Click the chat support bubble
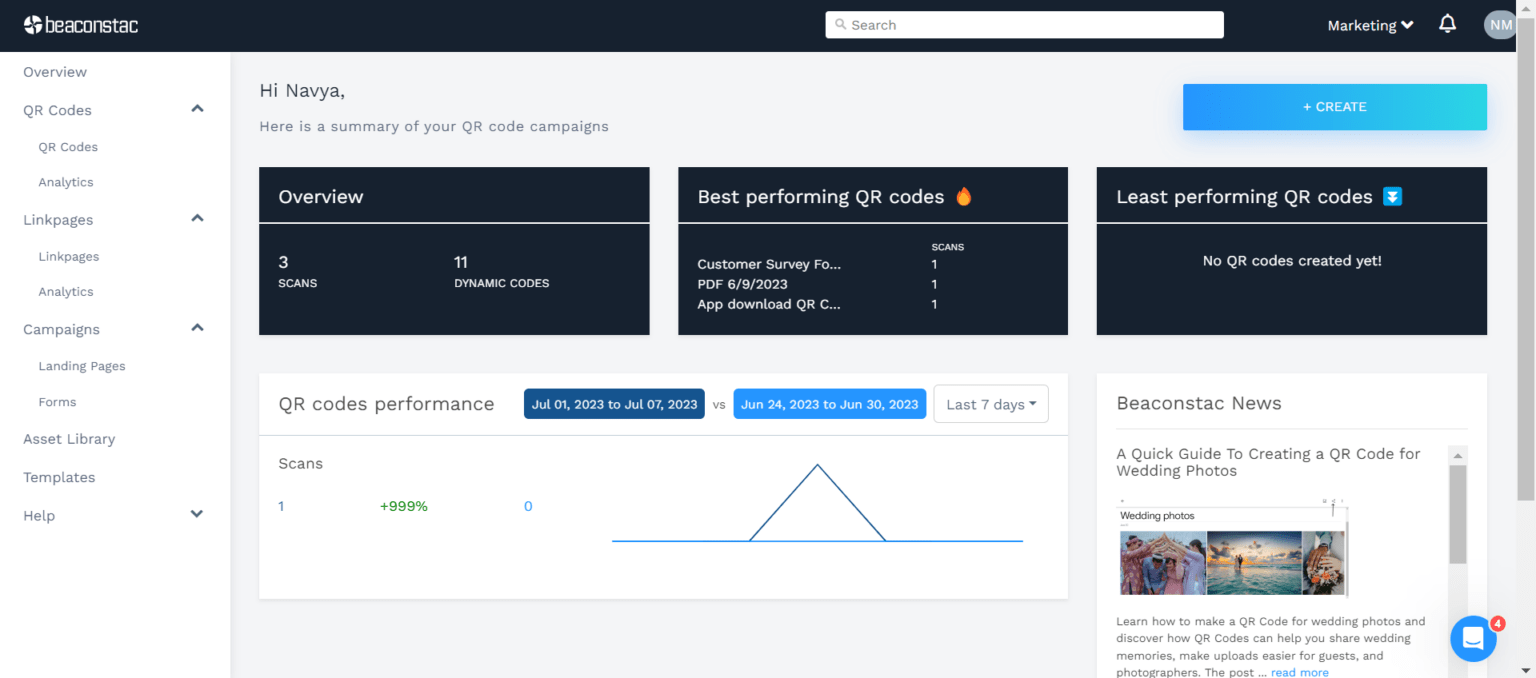Viewport: 1536px width, 678px height. pyautogui.click(x=1472, y=638)
